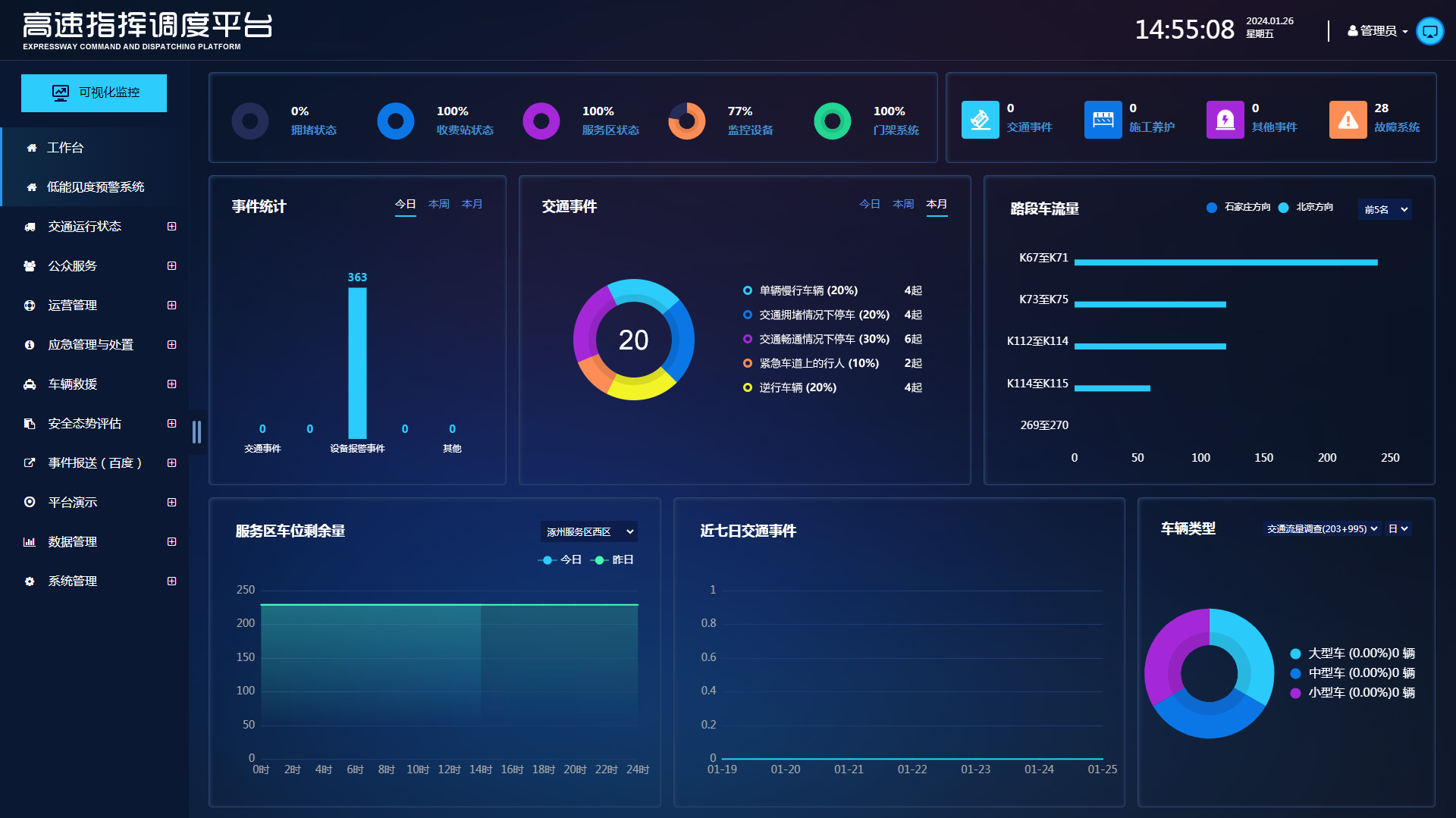Switch 事件统计 to the 本周 tab
The width and height of the screenshot is (1456, 818).
point(438,205)
